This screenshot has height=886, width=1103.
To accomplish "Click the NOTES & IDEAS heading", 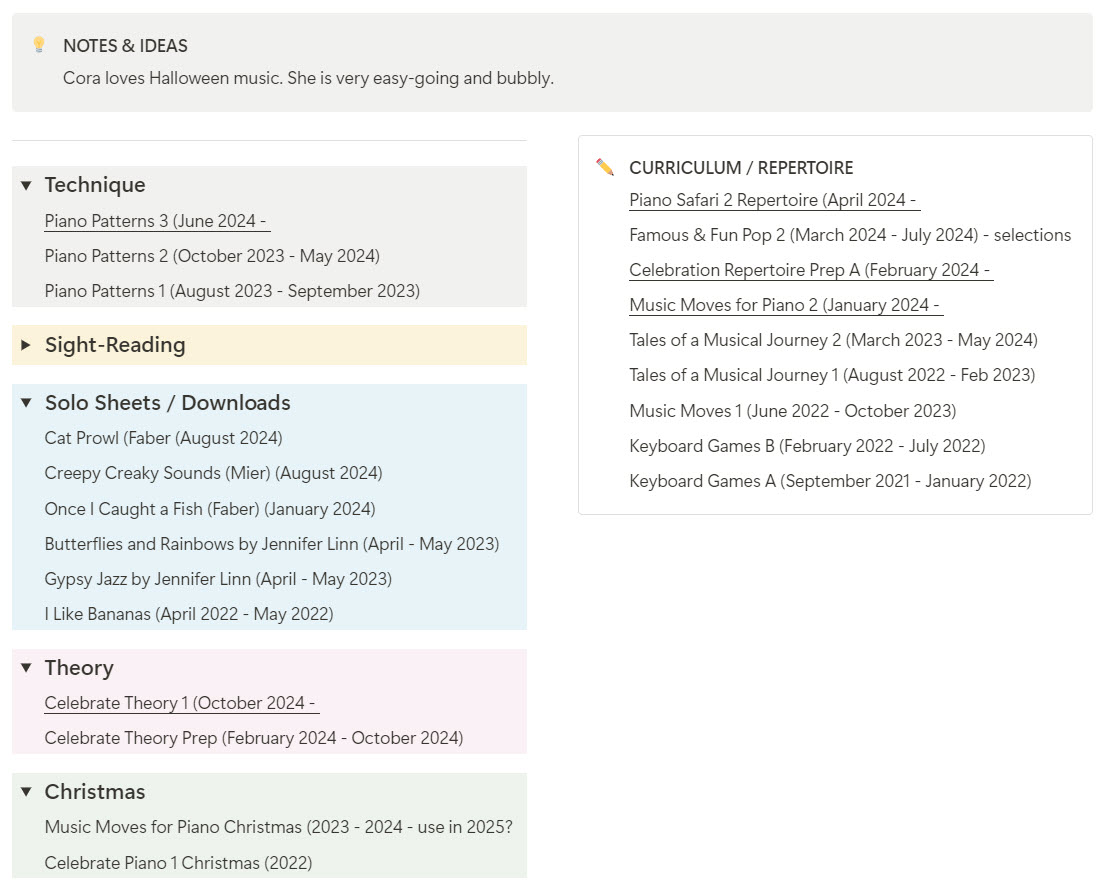I will click(x=125, y=46).
